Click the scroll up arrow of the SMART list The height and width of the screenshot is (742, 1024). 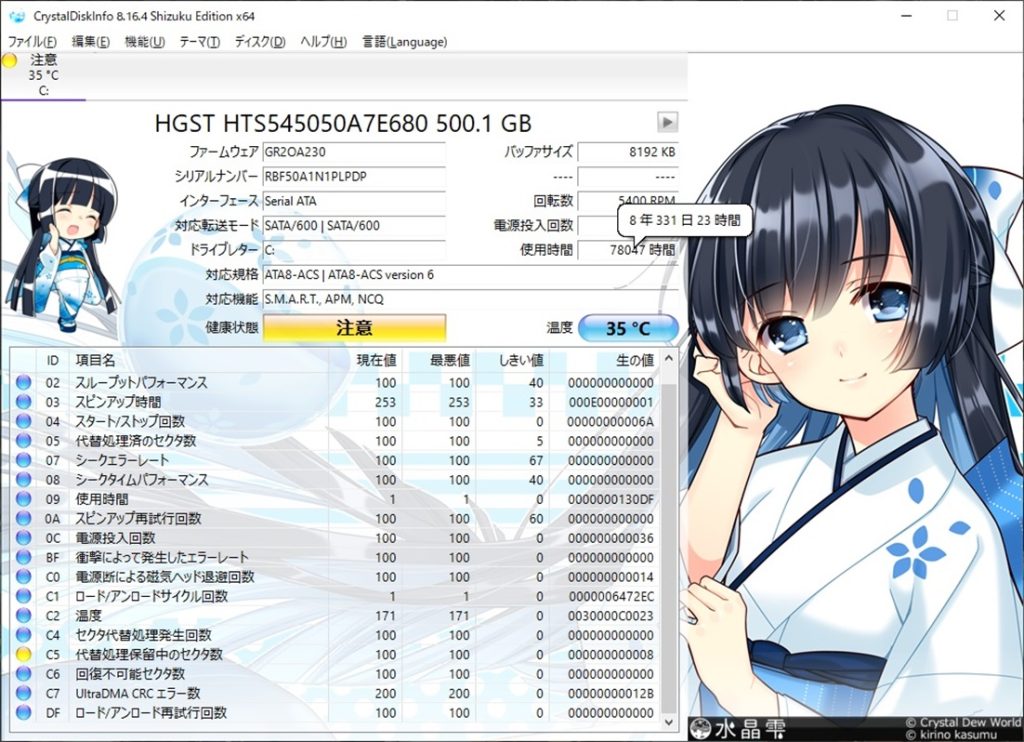(x=668, y=359)
